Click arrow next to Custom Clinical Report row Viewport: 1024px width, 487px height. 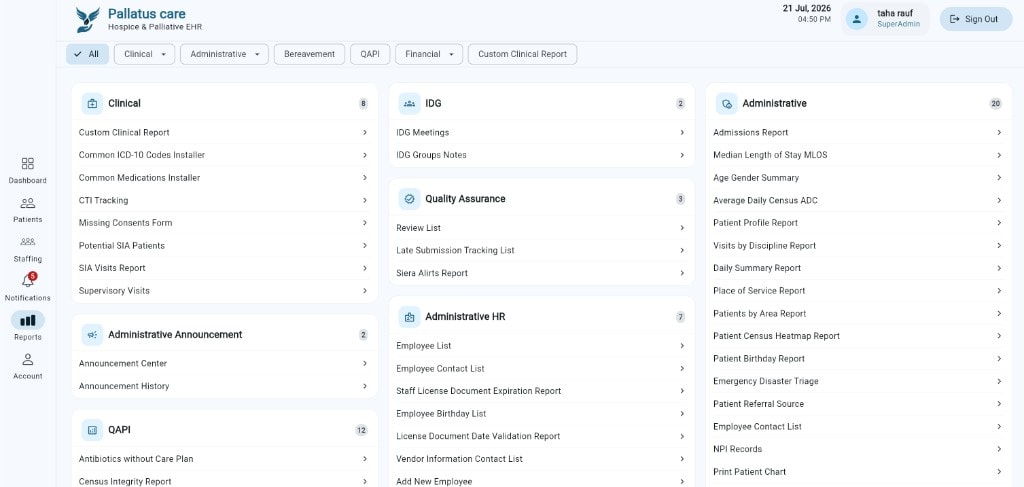pos(364,133)
